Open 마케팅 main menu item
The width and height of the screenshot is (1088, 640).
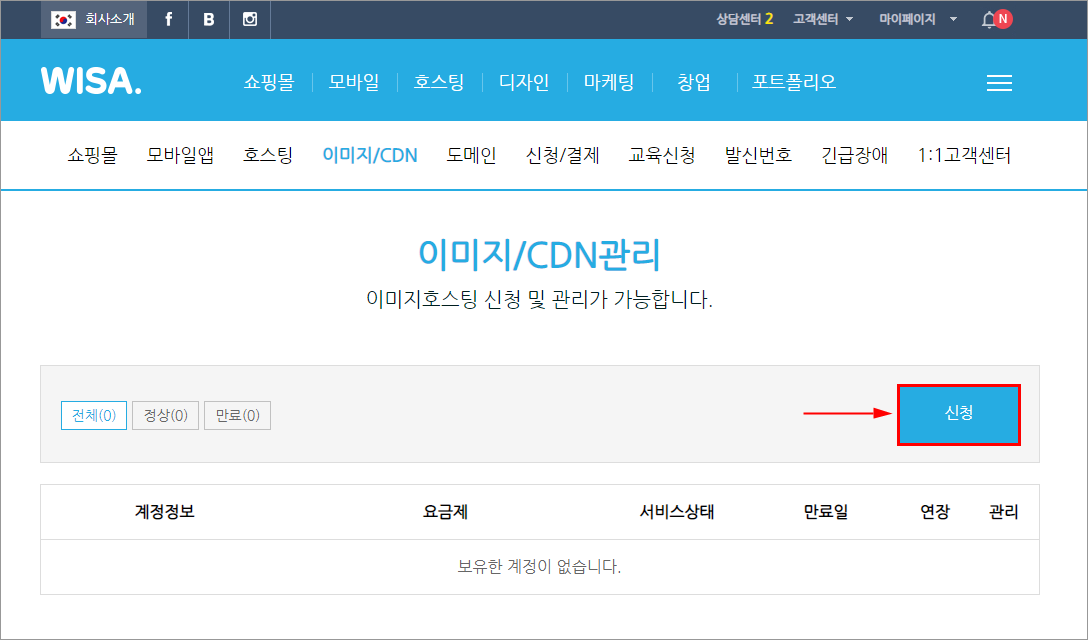(609, 82)
